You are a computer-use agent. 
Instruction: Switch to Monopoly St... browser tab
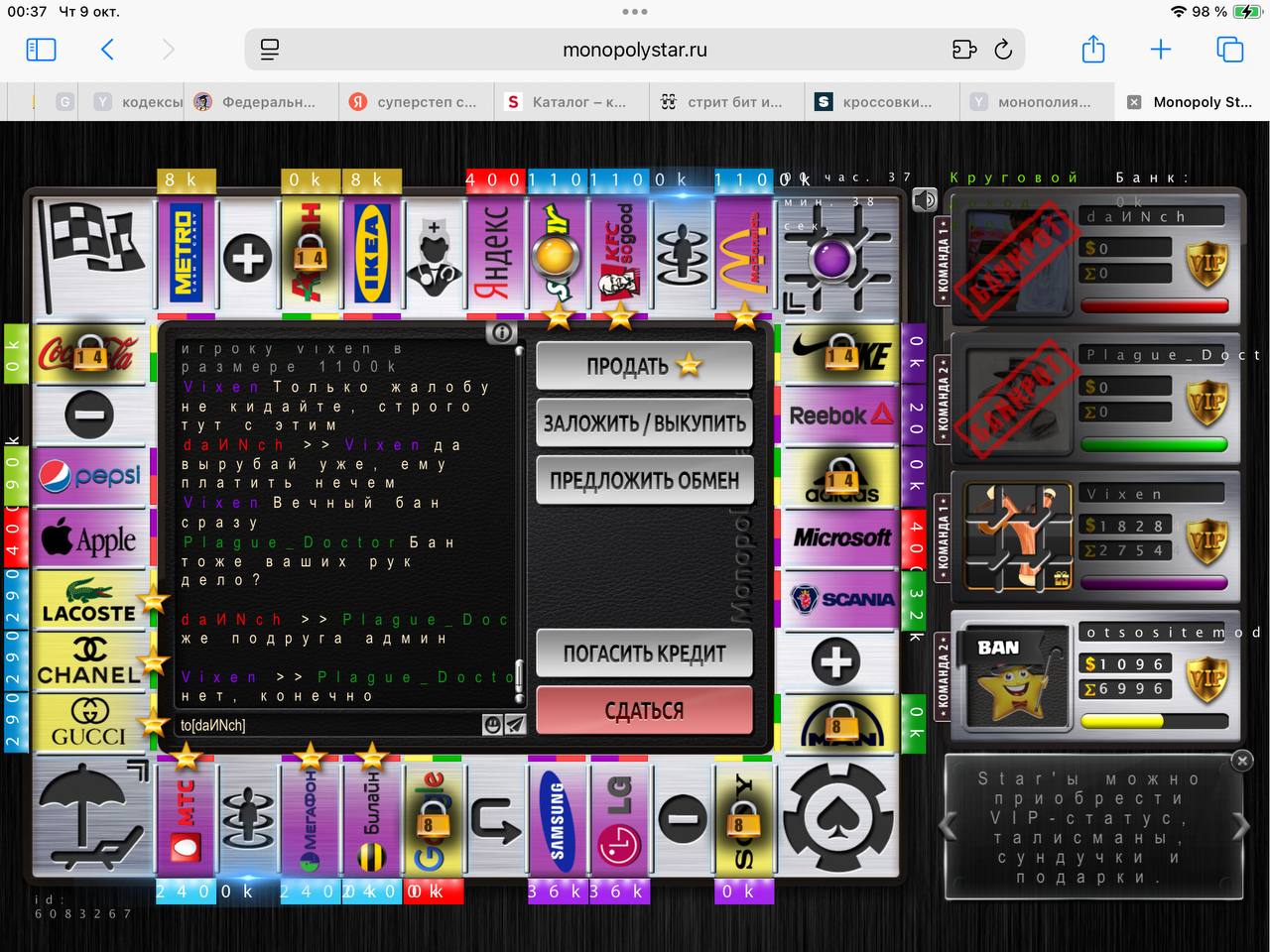(x=1192, y=101)
